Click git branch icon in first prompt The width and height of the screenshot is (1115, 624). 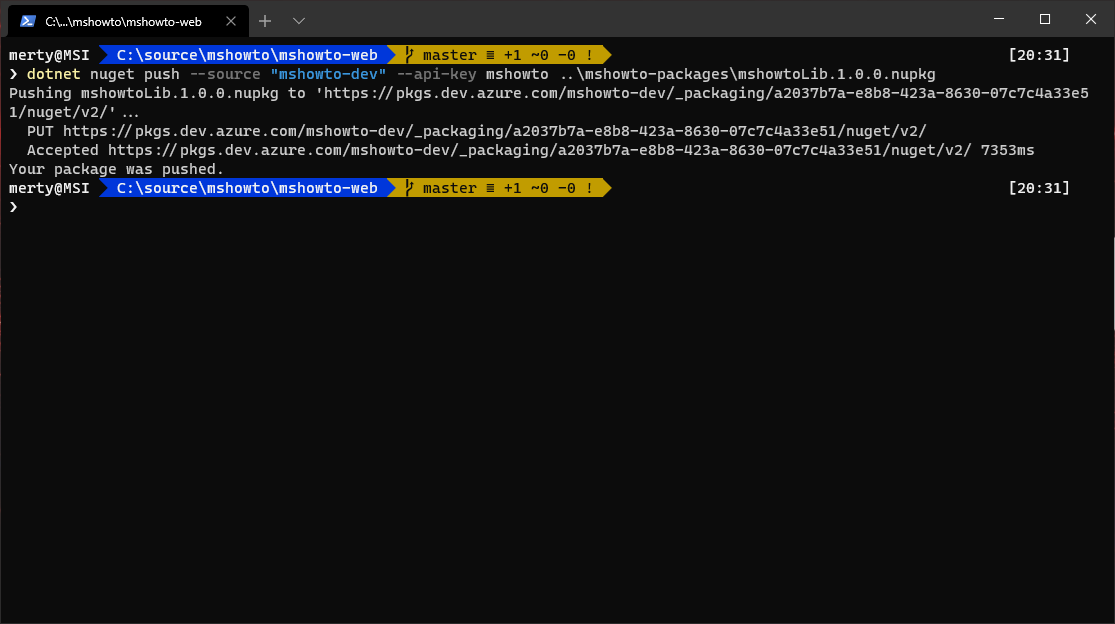[x=408, y=55]
